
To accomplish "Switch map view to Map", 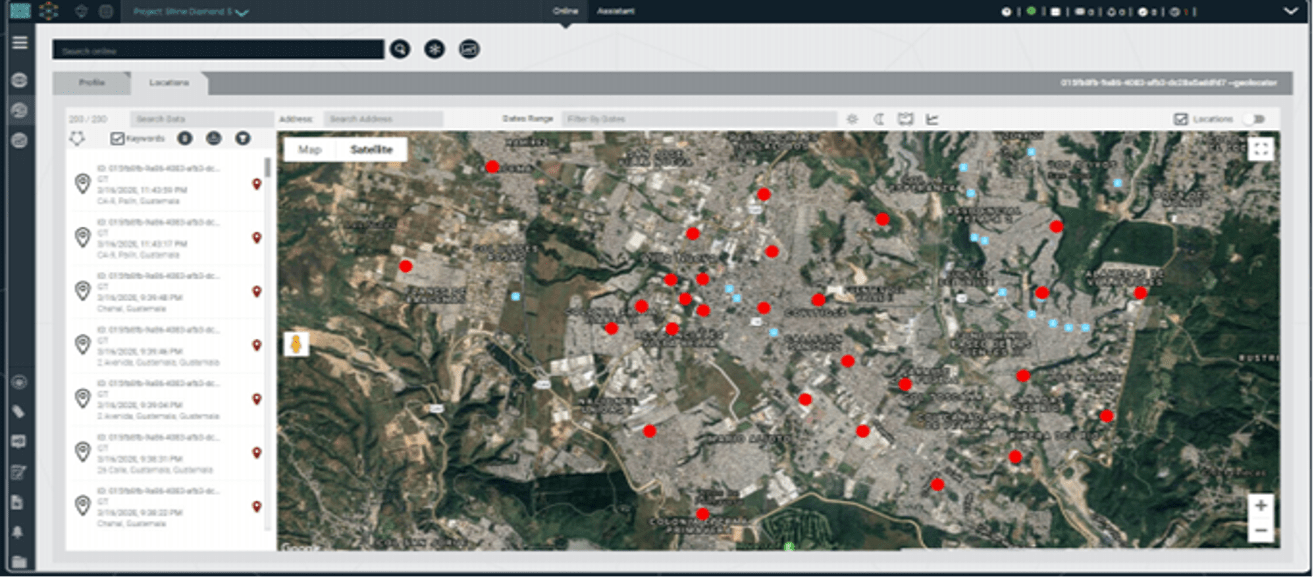I will tap(310, 149).
